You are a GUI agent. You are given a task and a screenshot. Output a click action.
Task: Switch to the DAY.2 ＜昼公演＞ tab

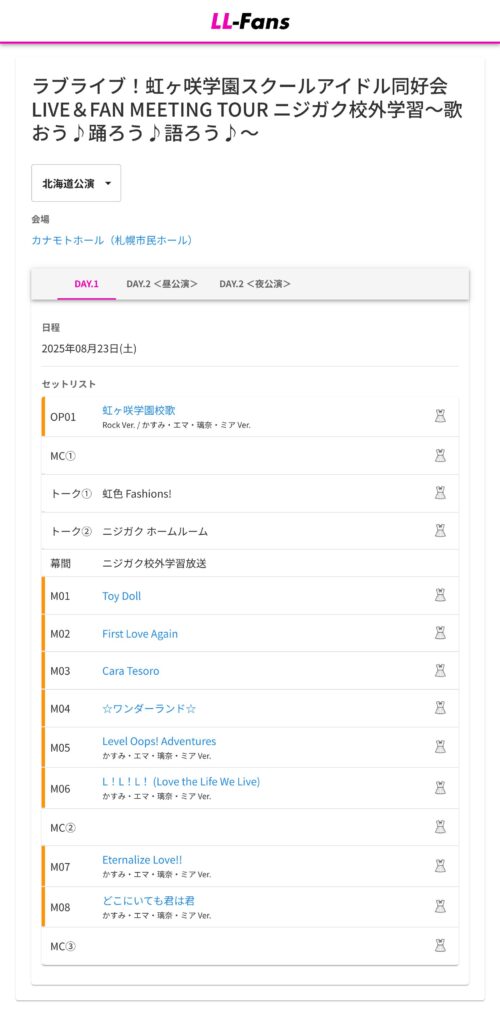point(162,284)
